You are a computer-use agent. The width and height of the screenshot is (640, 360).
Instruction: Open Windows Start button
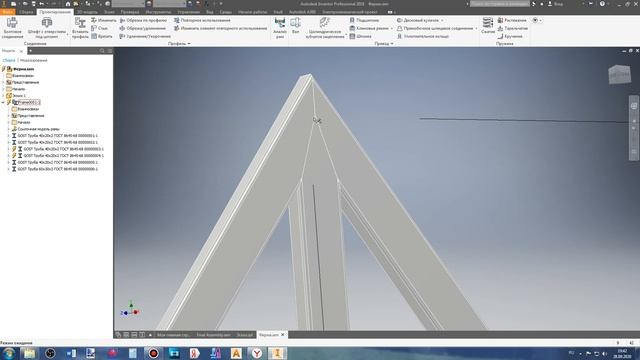[8, 353]
